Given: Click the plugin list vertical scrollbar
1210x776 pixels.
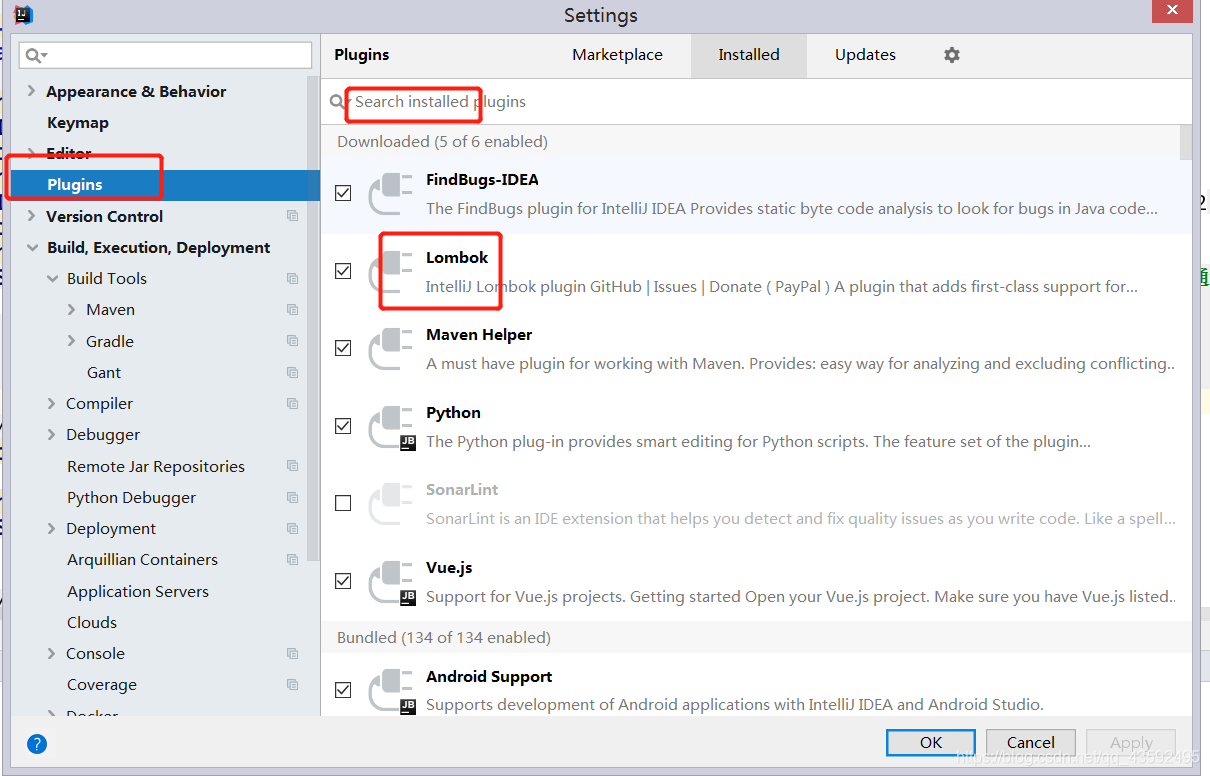Looking at the screenshot, I should click(x=1186, y=142).
